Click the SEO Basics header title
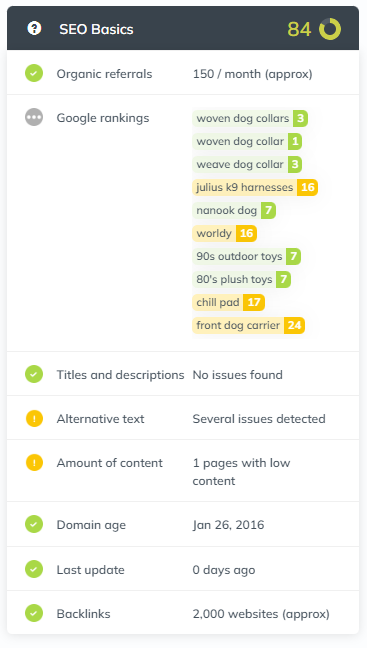367x648 pixels. [96, 29]
